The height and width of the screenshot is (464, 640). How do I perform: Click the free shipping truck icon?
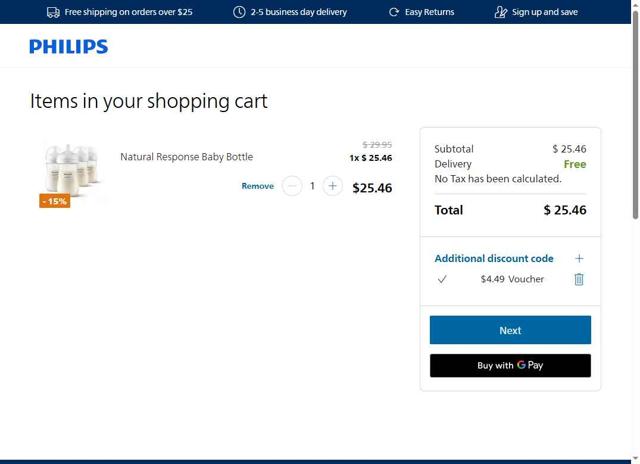[53, 12]
